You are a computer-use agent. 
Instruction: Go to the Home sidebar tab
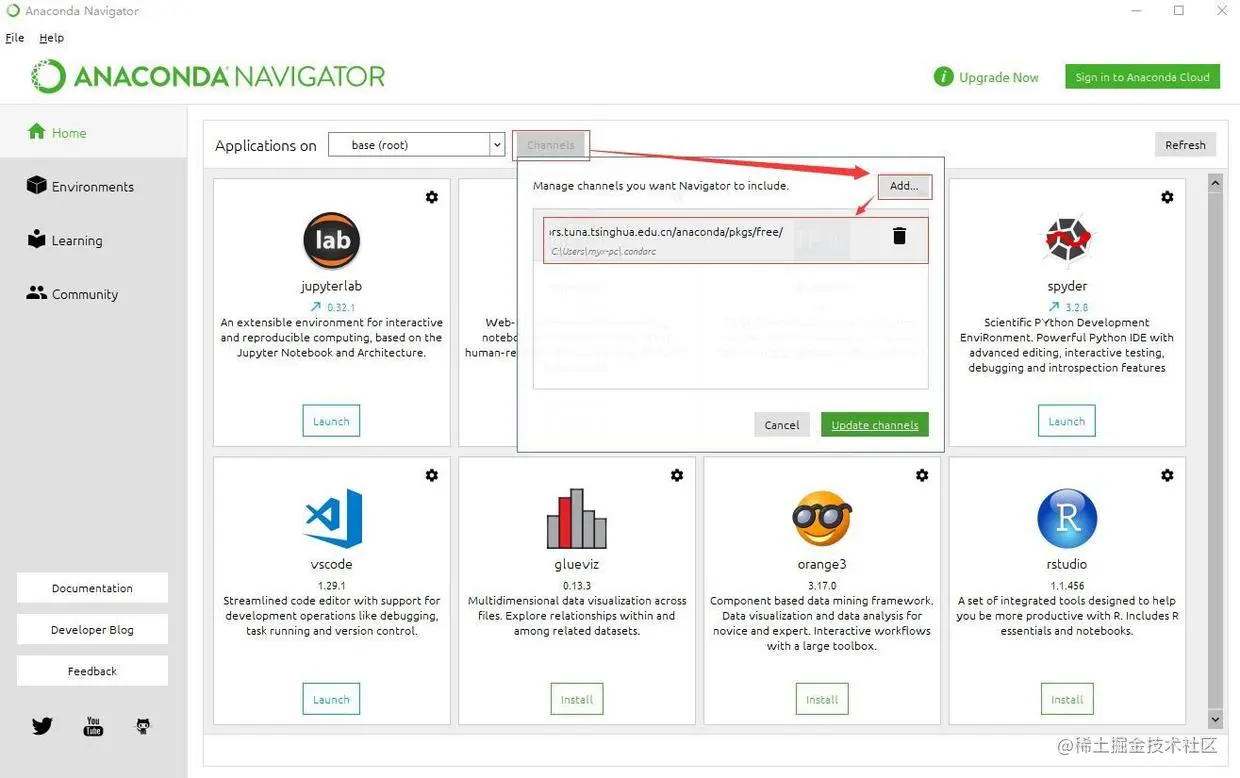click(93, 132)
